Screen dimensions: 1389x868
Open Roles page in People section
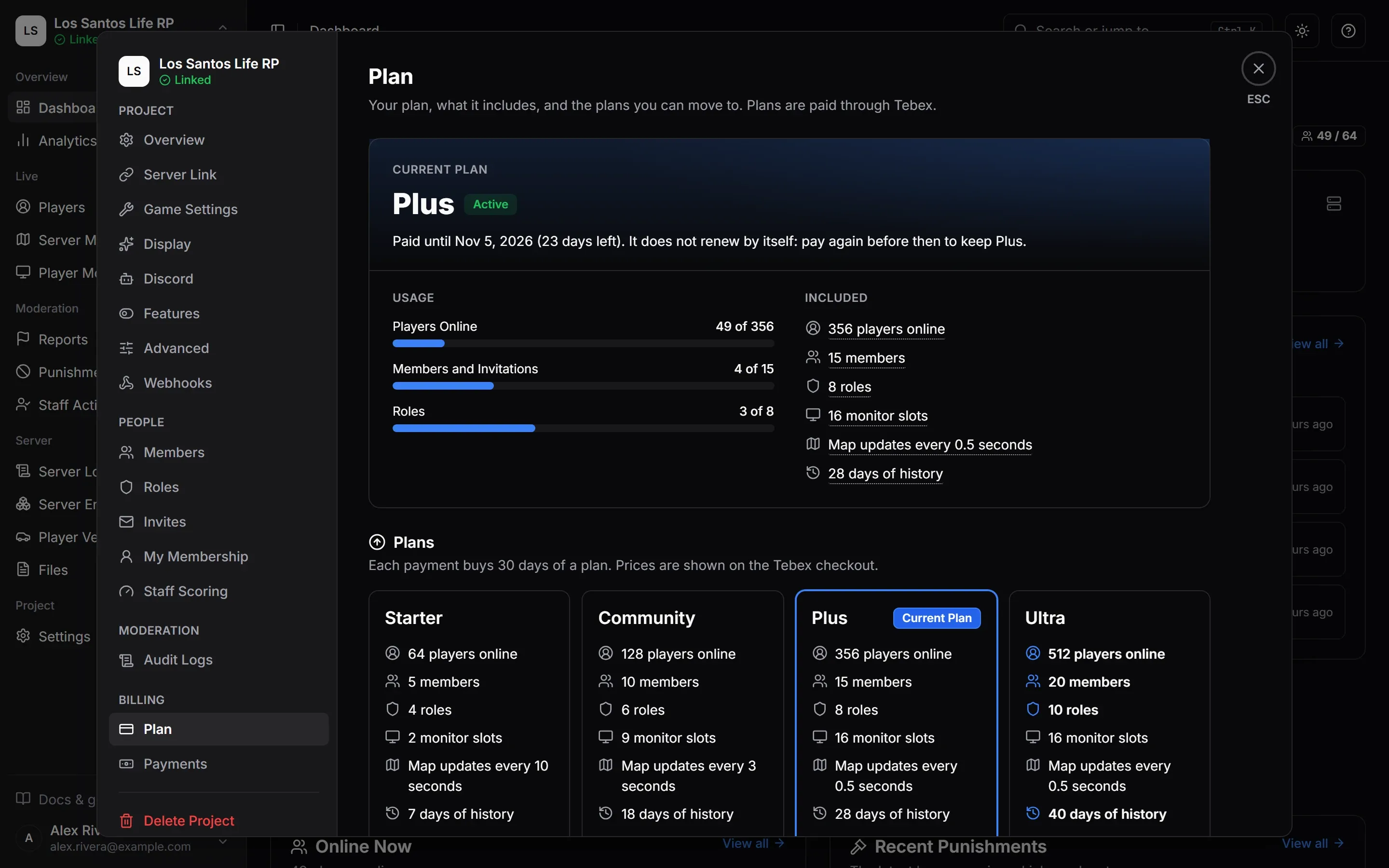(x=218, y=488)
